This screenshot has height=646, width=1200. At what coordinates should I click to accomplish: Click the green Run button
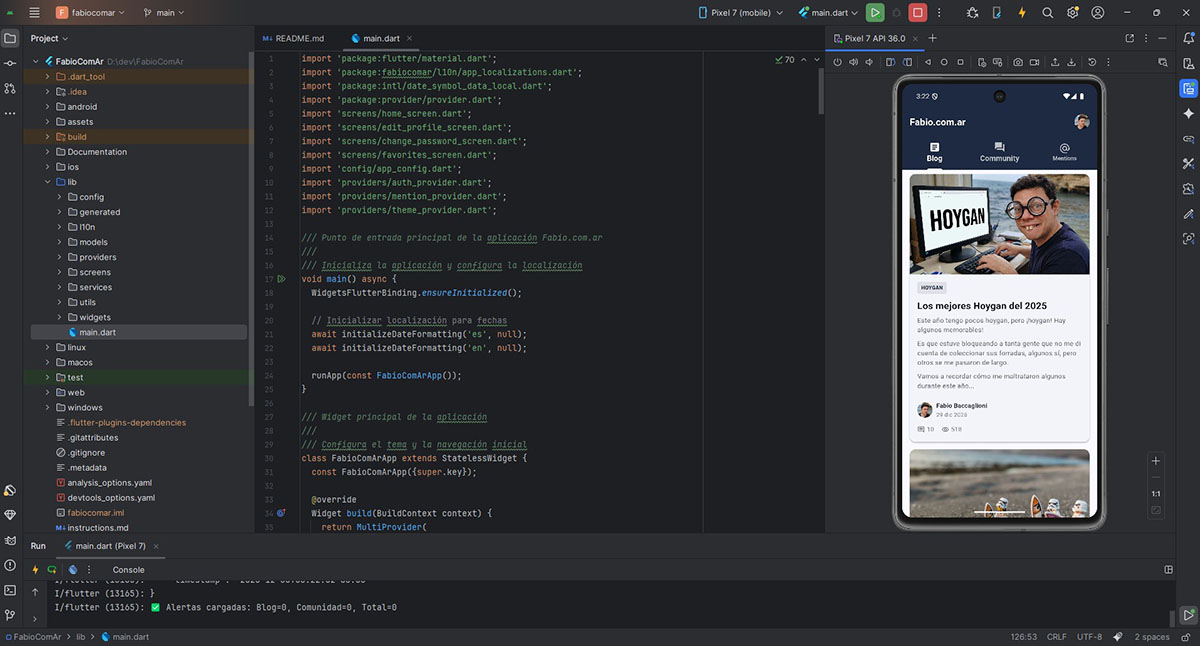pos(875,13)
